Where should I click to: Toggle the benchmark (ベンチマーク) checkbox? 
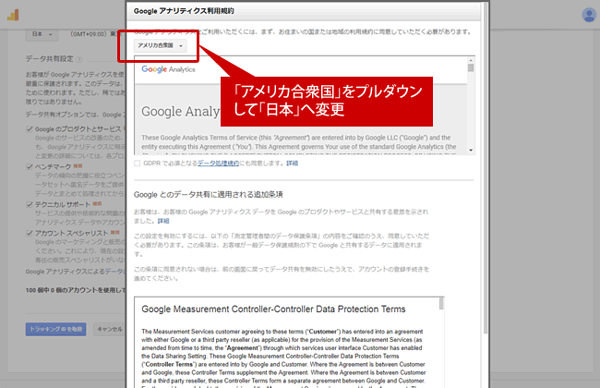click(29, 166)
